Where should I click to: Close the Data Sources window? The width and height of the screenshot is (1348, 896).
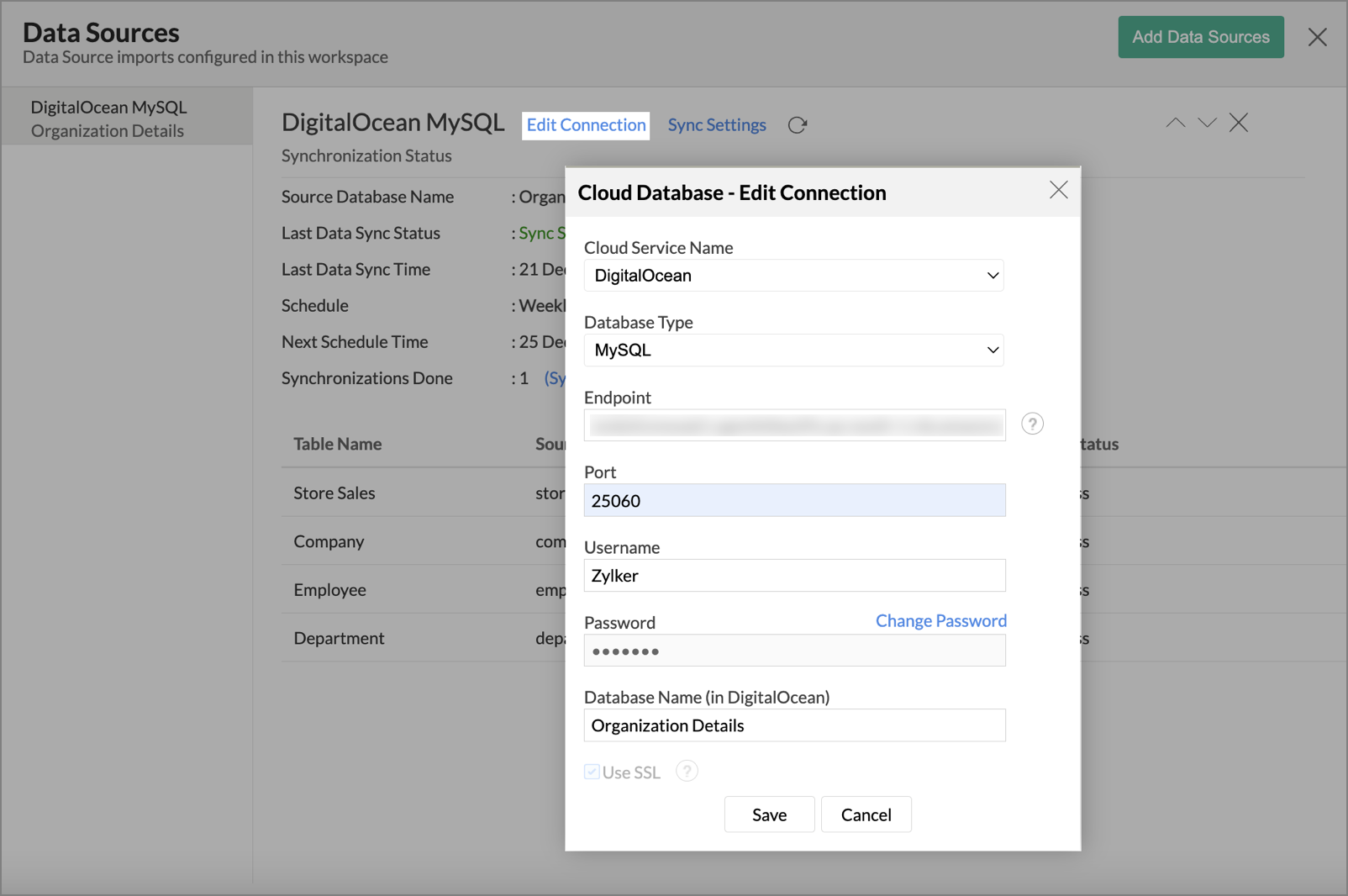point(1317,37)
